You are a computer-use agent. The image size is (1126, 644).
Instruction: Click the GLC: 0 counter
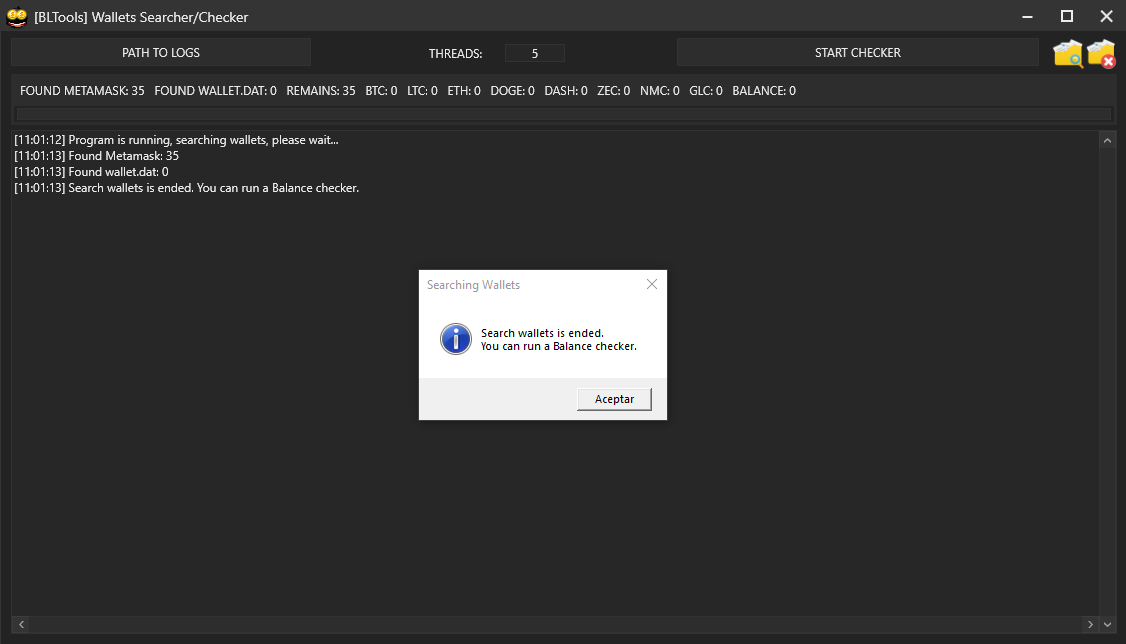point(706,90)
